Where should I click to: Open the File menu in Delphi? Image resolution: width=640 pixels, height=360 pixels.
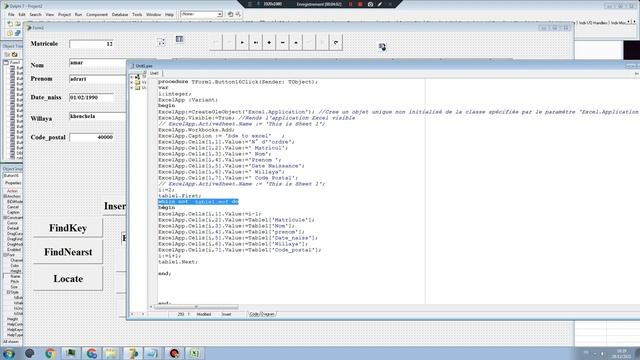(x=11, y=14)
